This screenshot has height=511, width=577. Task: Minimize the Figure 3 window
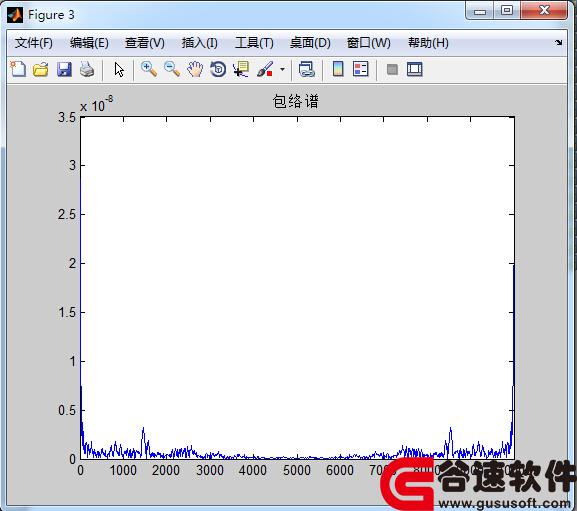[480, 11]
